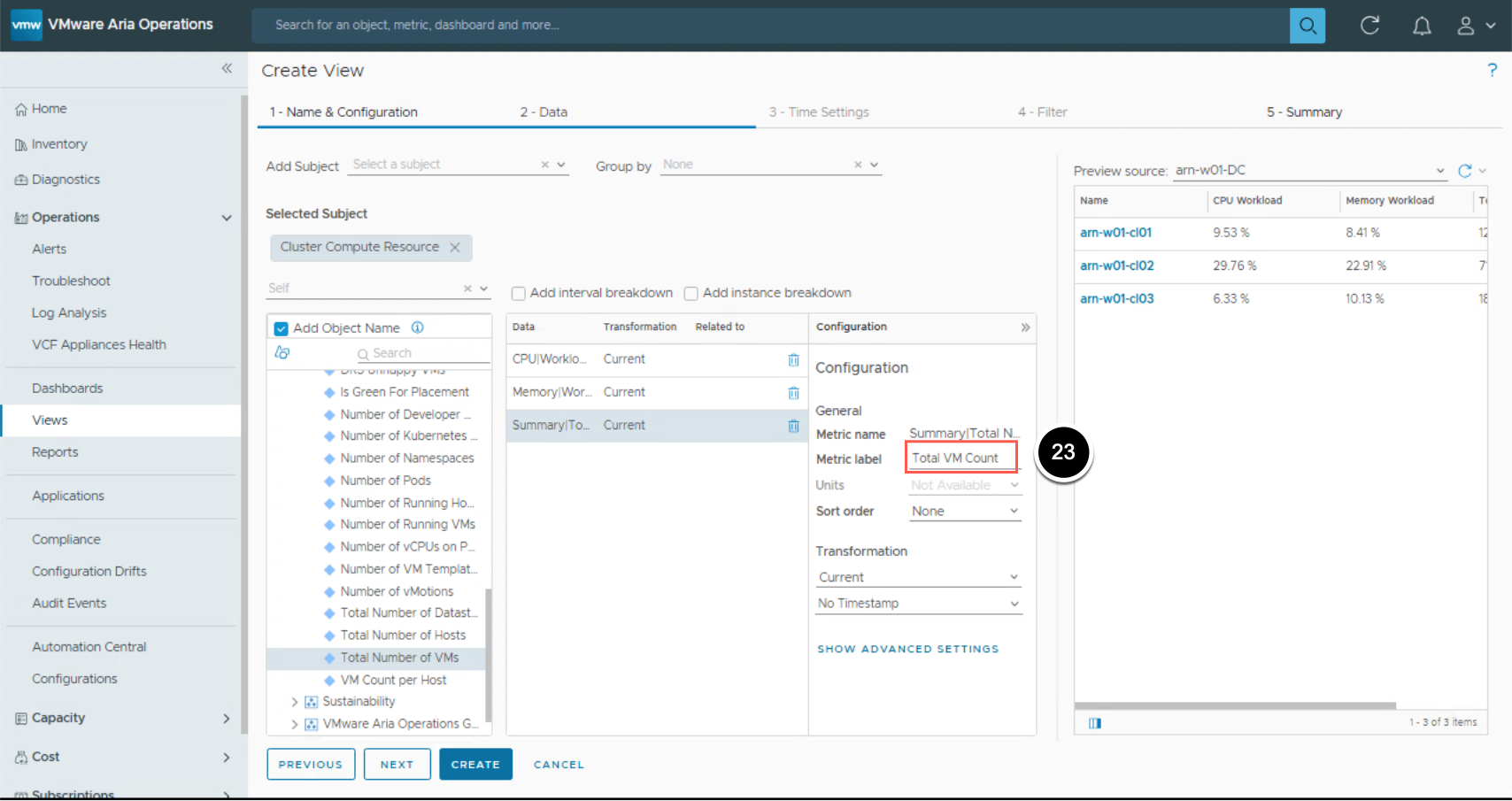Click the refresh icon in top bar
1512x801 pixels.
pos(1369,26)
